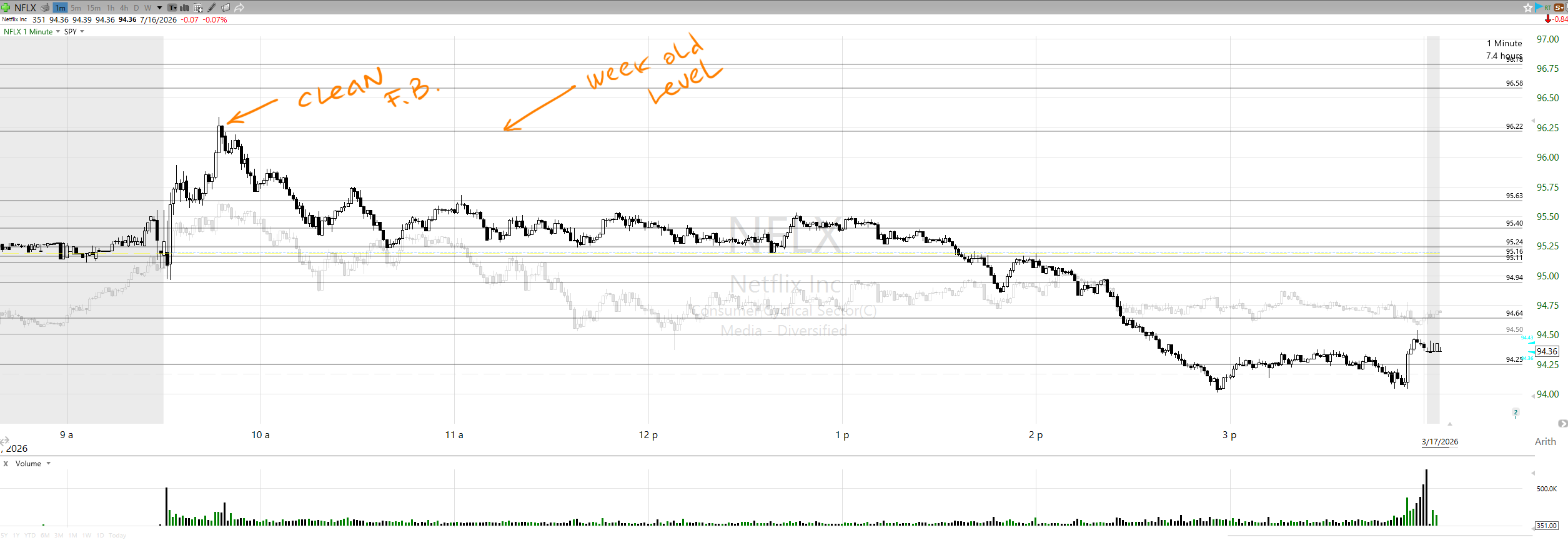
Task: Click the add indicator grid icon
Action: click(198, 7)
